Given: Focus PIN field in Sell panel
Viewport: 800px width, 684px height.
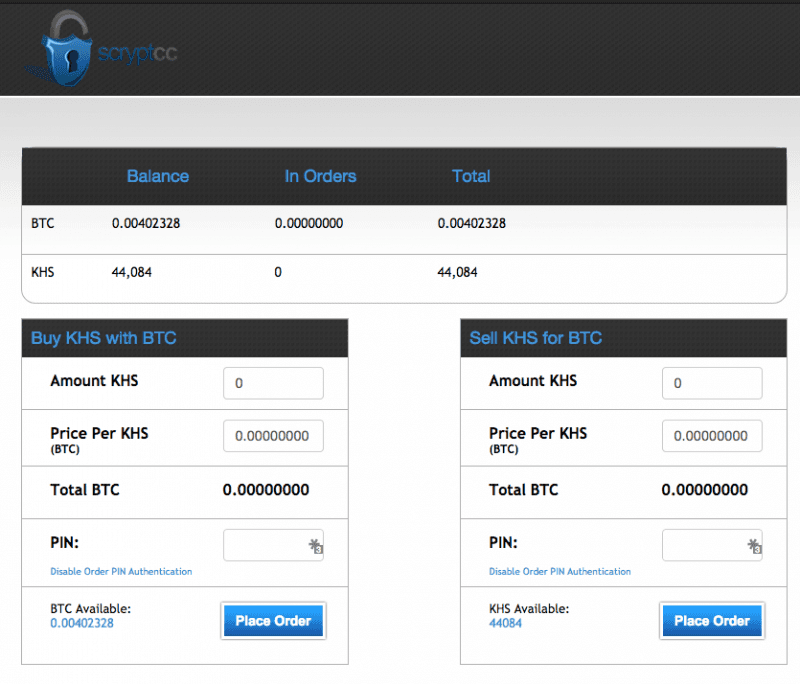Looking at the screenshot, I should coord(712,545).
